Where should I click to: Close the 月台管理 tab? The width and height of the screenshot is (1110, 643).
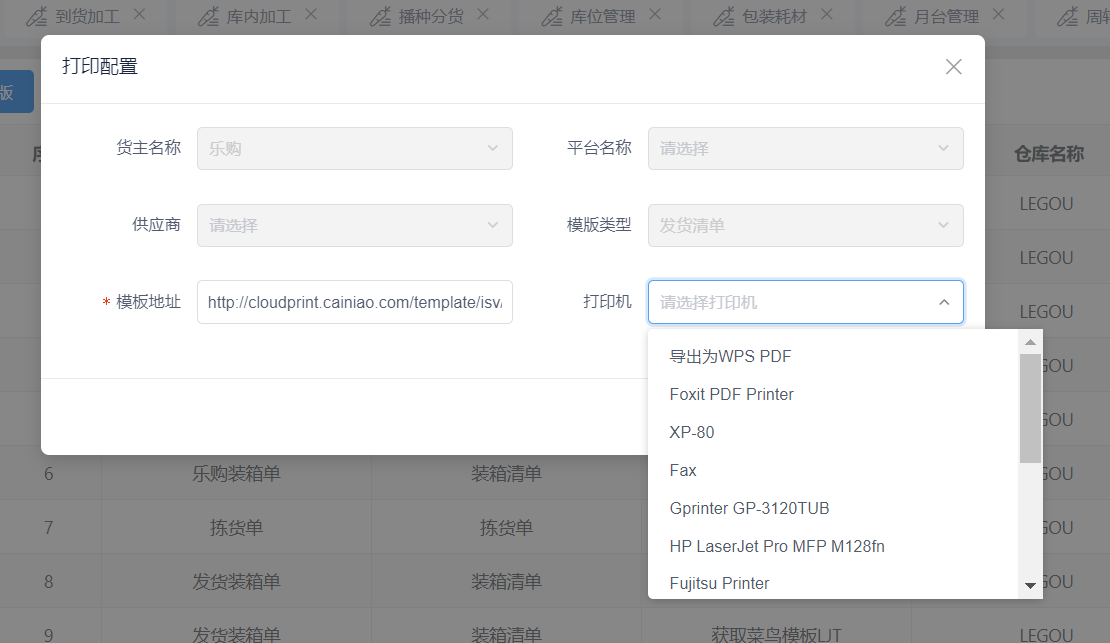[x=998, y=14]
